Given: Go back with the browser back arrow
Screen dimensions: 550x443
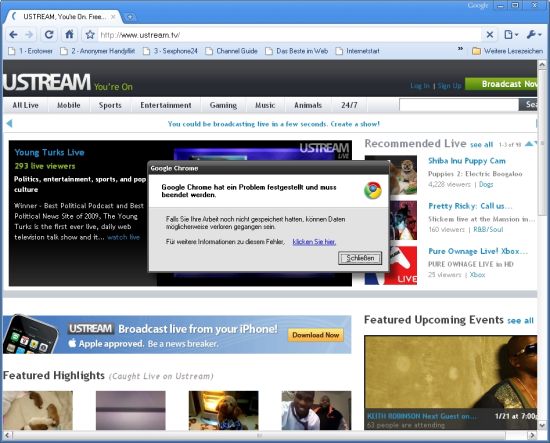Looking at the screenshot, I should (14, 35).
